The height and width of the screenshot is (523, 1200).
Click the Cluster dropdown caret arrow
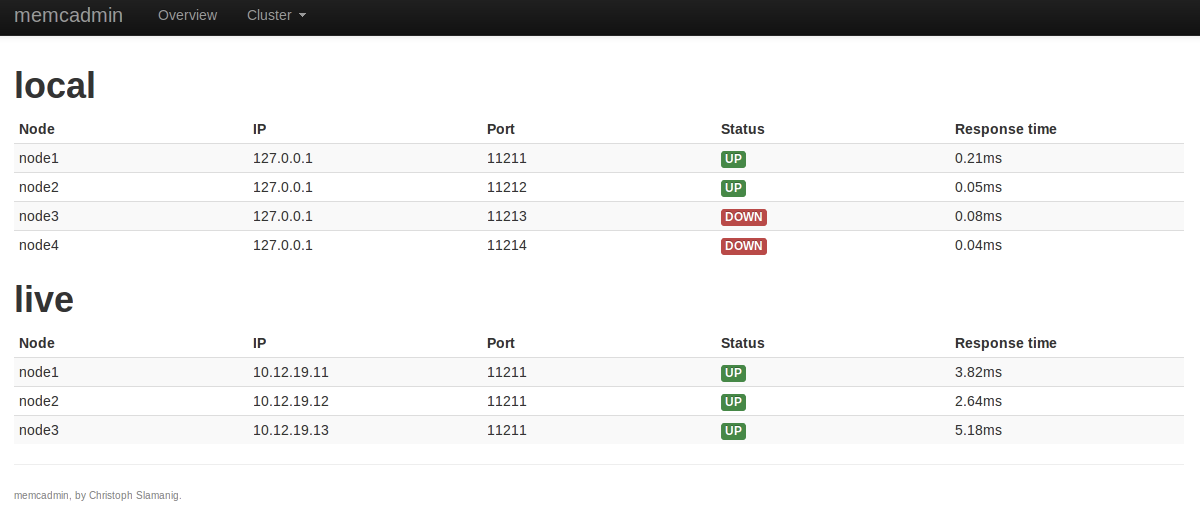click(302, 17)
